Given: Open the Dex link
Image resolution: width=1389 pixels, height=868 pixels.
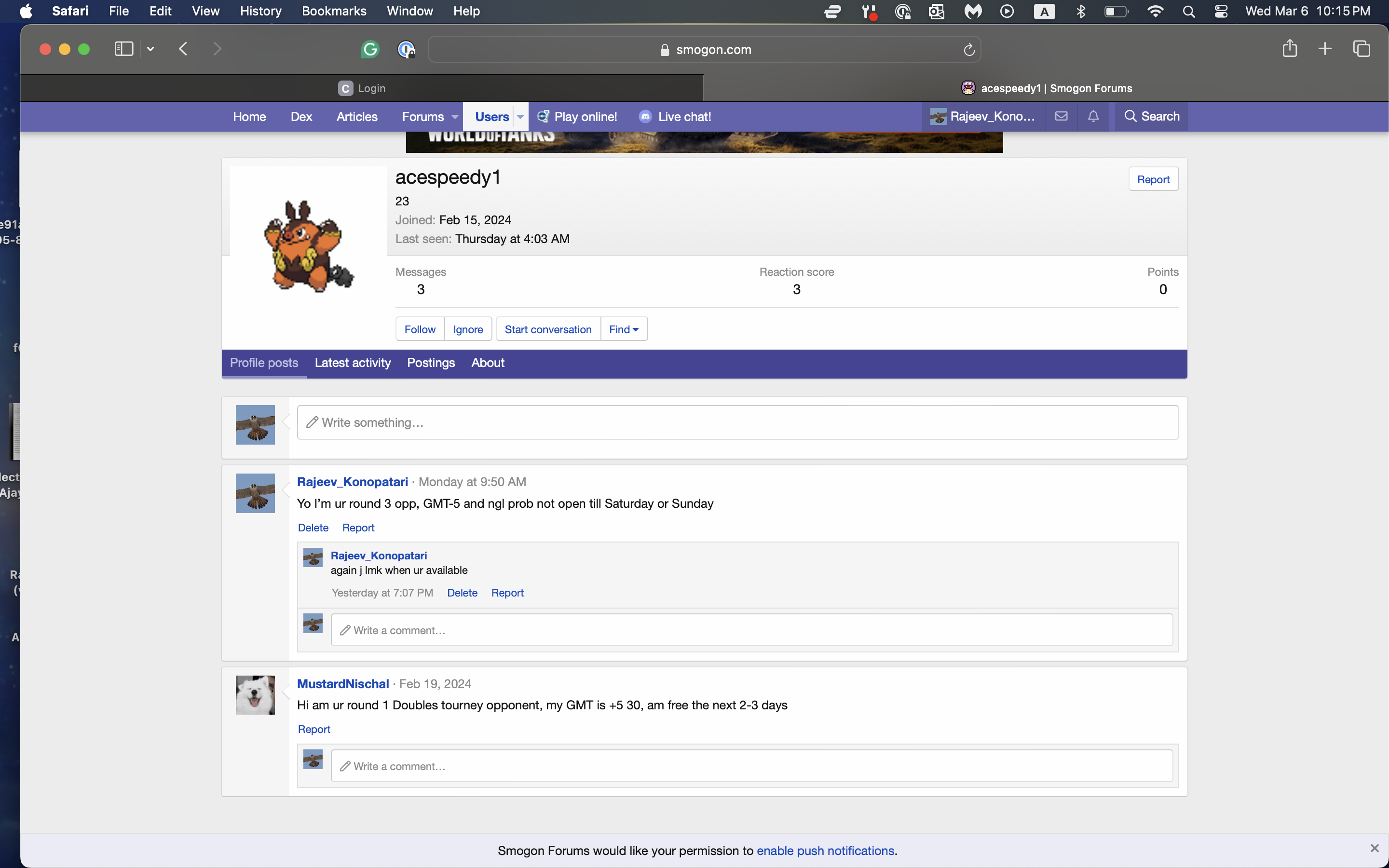Looking at the screenshot, I should pos(301,117).
